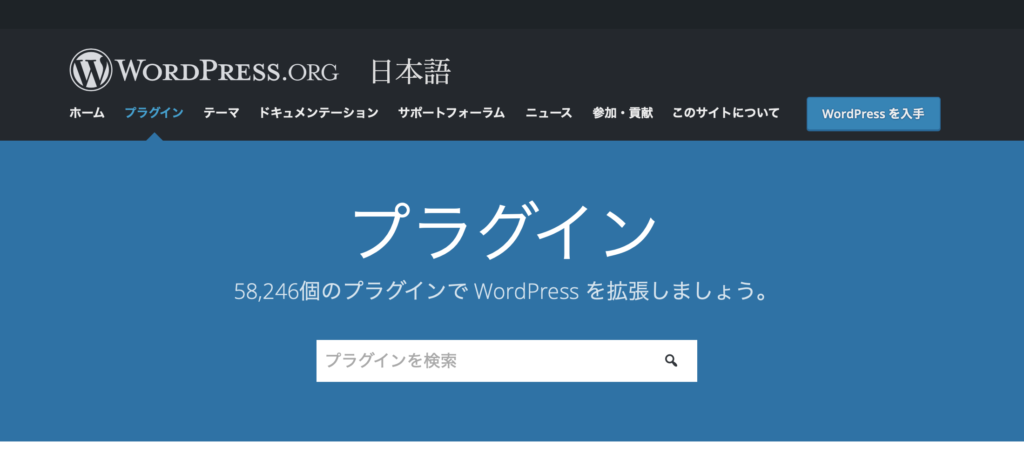The image size is (1024, 475).
Task: Click the dark strip at the very top
Action: 512,14
